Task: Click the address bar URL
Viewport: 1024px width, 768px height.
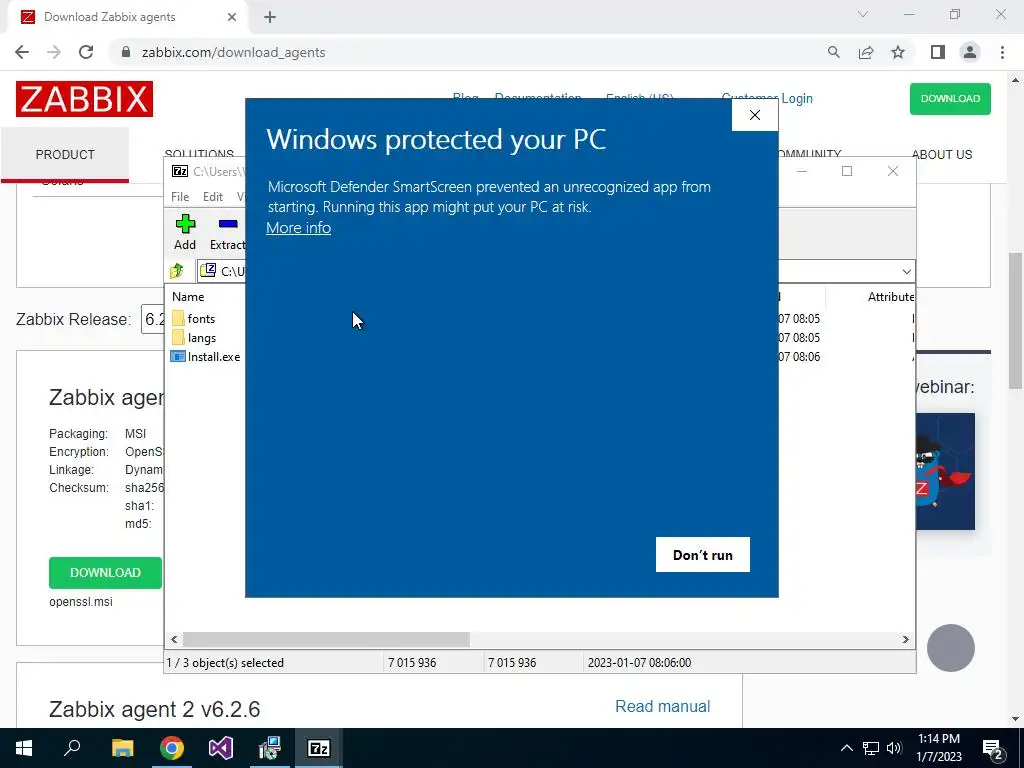Action: point(233,52)
